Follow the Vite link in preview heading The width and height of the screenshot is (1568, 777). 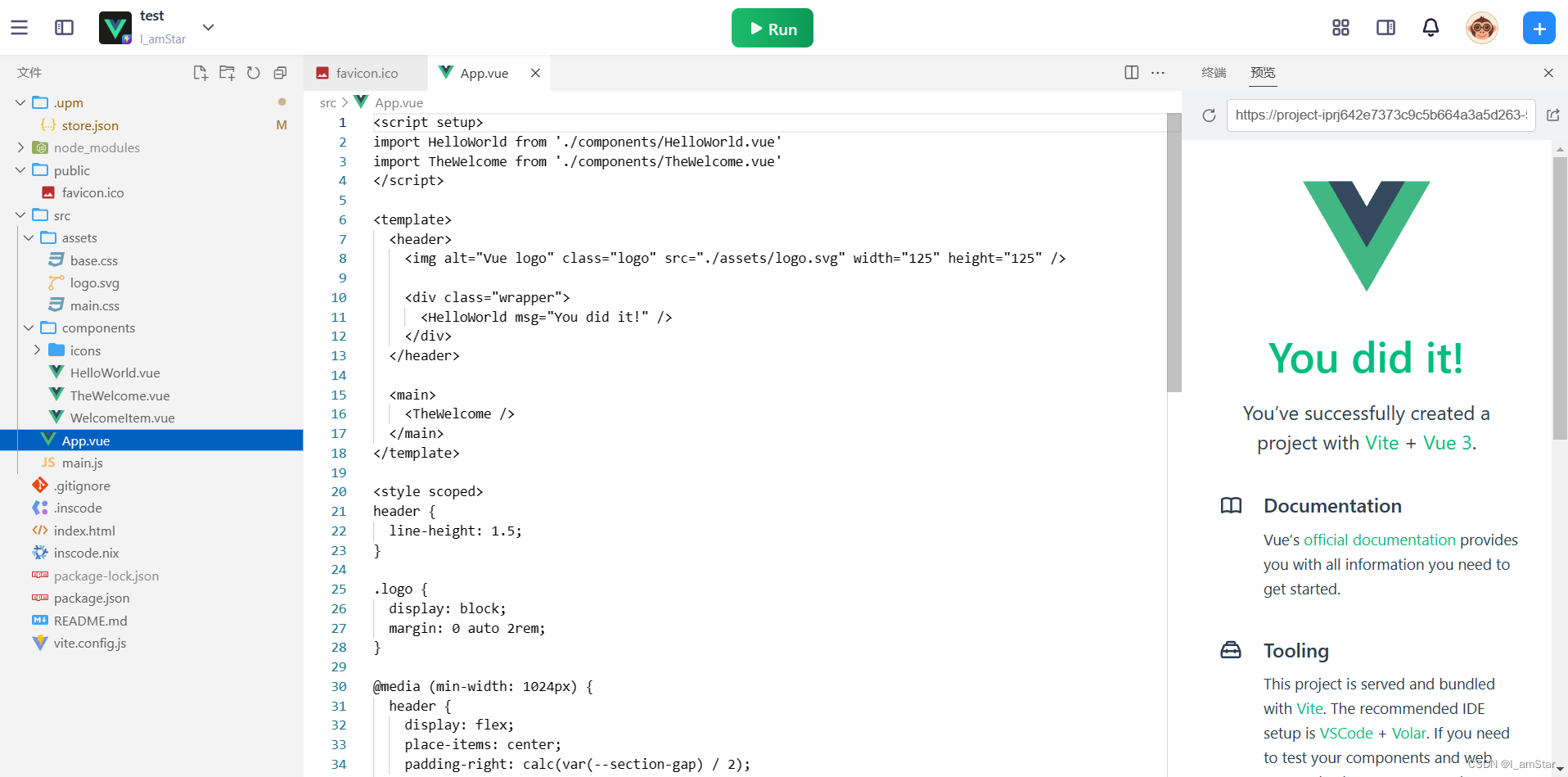tap(1382, 443)
